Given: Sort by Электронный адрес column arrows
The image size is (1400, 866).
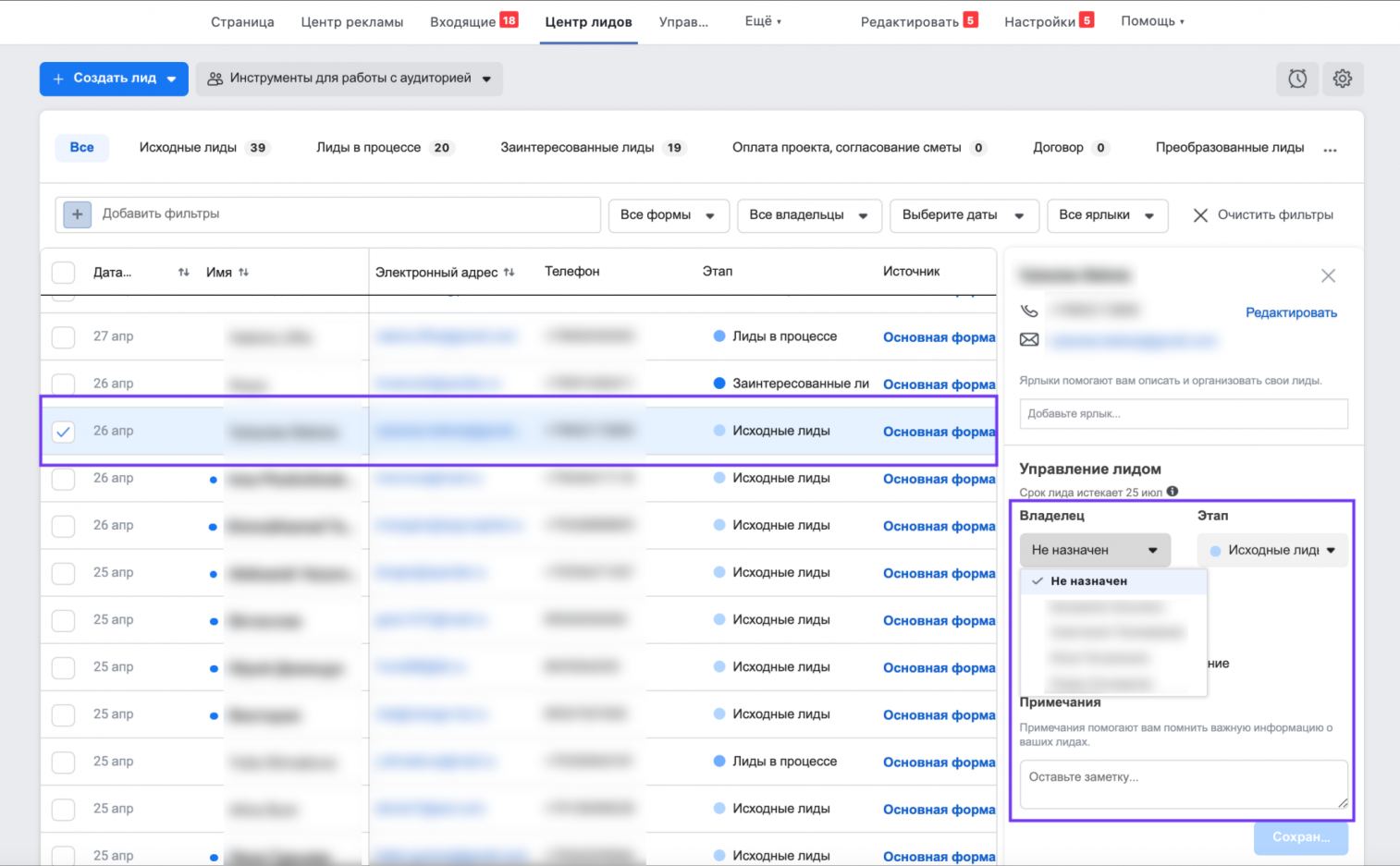Looking at the screenshot, I should (509, 272).
